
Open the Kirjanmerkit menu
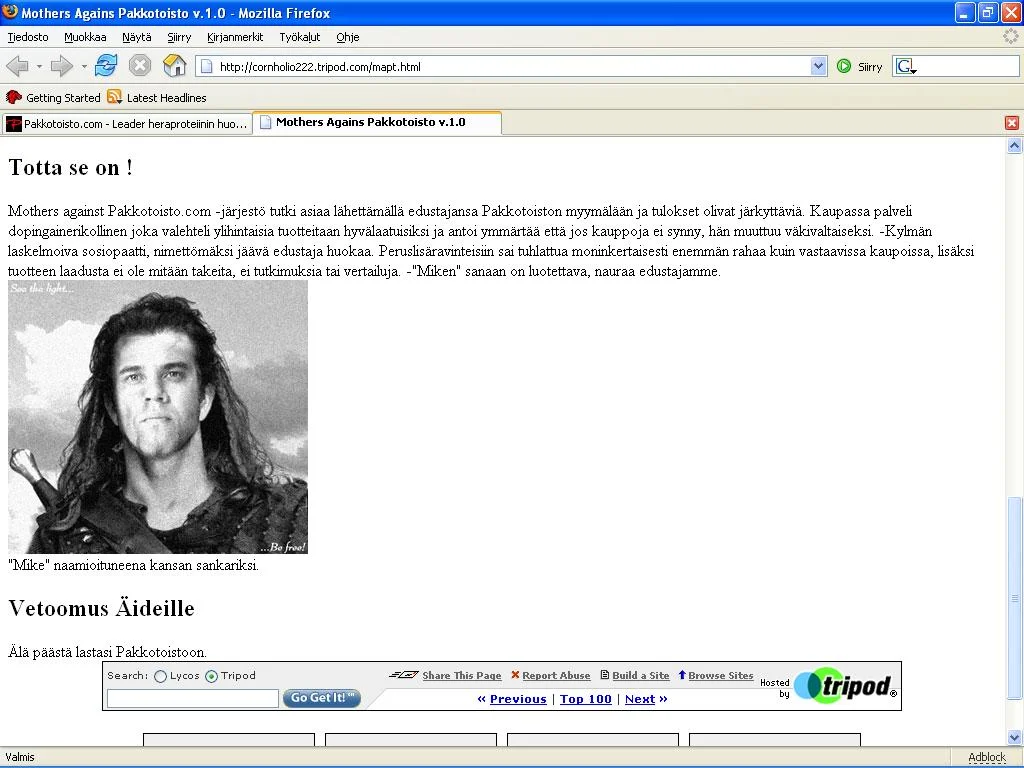click(x=235, y=37)
